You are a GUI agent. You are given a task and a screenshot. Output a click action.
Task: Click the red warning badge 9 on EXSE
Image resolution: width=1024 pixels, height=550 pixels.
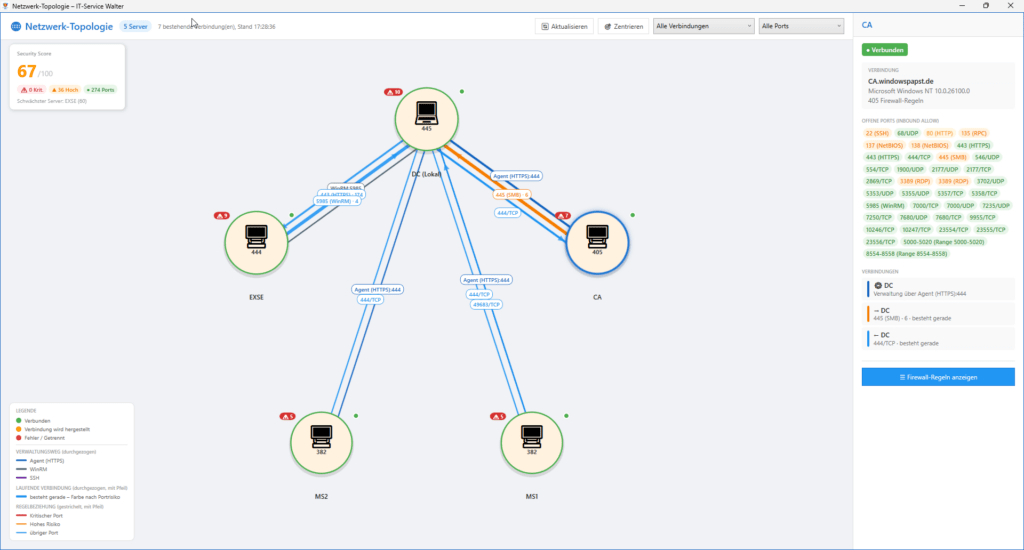click(222, 216)
